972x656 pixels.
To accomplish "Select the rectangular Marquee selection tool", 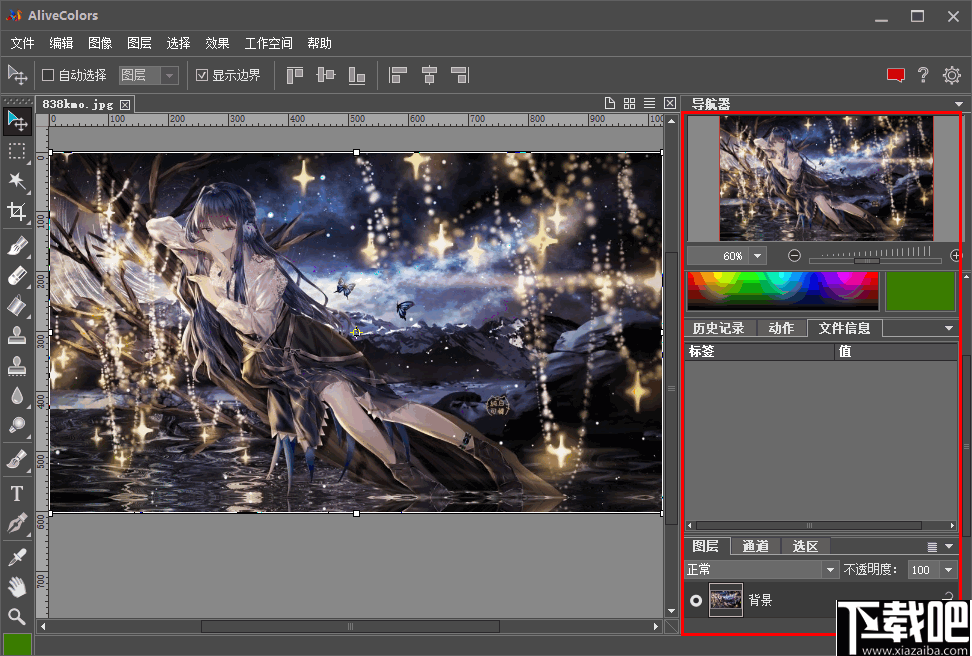I will [x=17, y=150].
